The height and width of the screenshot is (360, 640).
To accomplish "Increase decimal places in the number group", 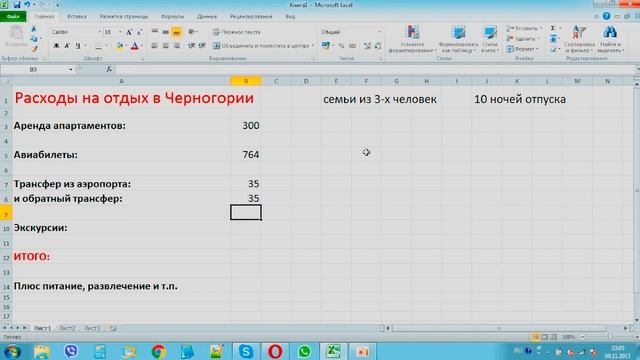I will click(x=367, y=46).
